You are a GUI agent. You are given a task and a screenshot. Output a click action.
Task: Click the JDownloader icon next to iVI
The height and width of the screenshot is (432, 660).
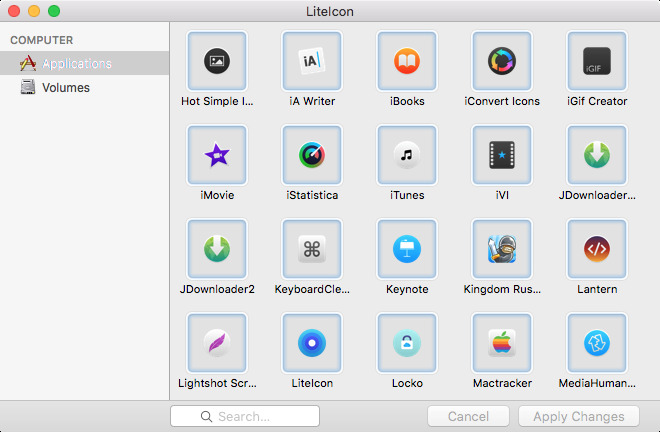click(x=597, y=155)
